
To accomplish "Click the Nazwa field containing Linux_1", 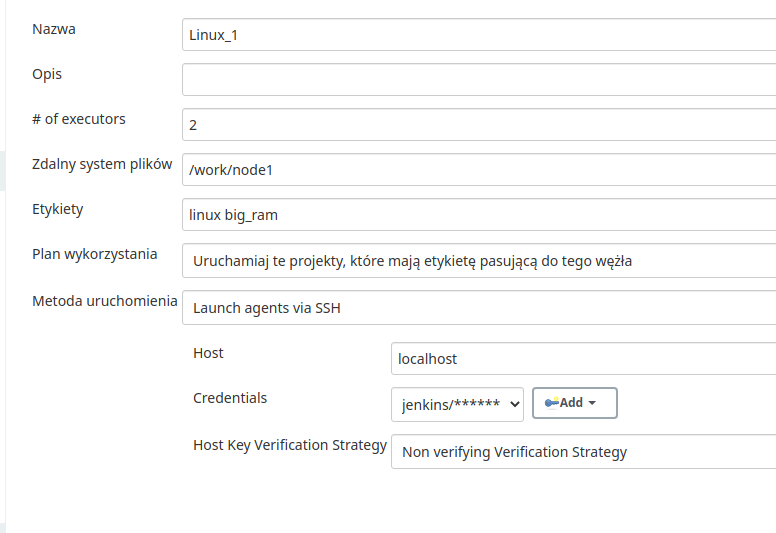I will coord(479,35).
